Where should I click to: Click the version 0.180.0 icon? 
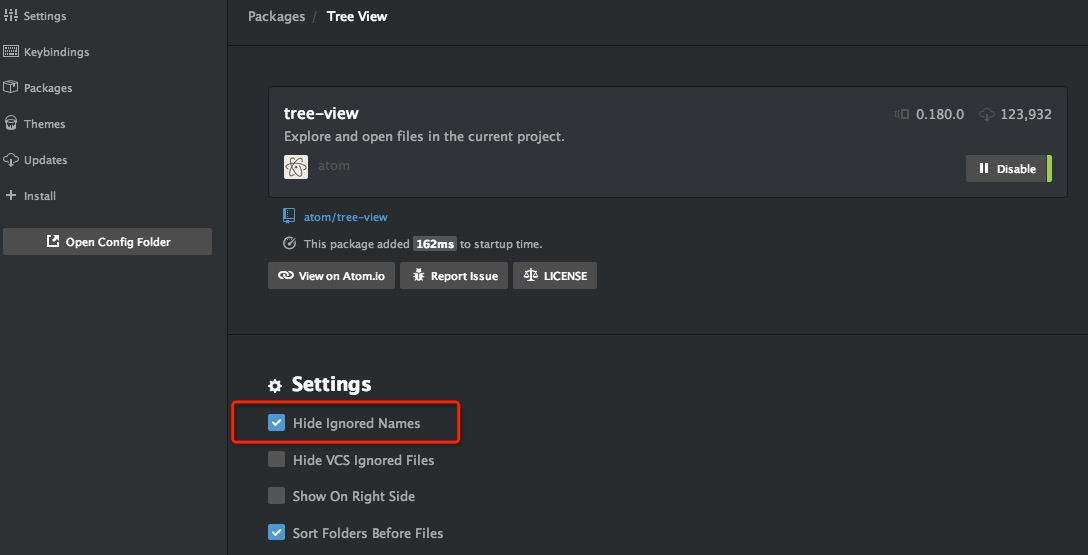click(902, 114)
